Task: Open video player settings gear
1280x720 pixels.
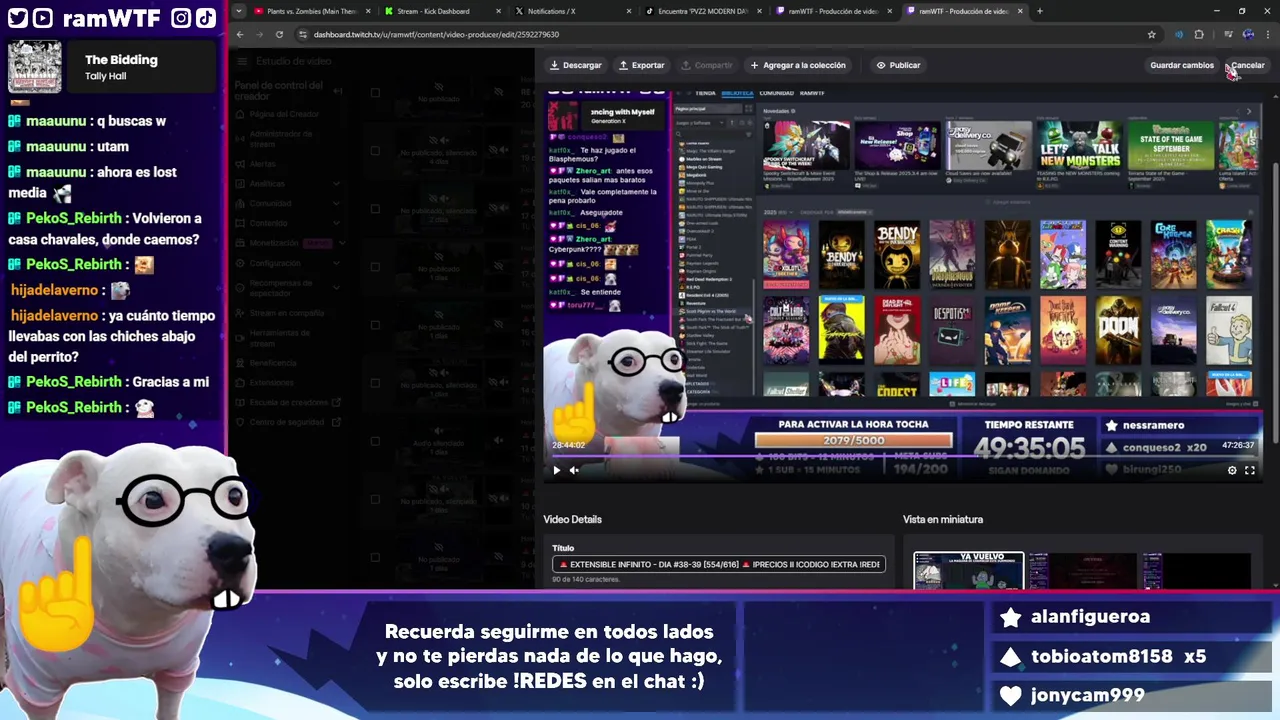Action: tap(1232, 470)
